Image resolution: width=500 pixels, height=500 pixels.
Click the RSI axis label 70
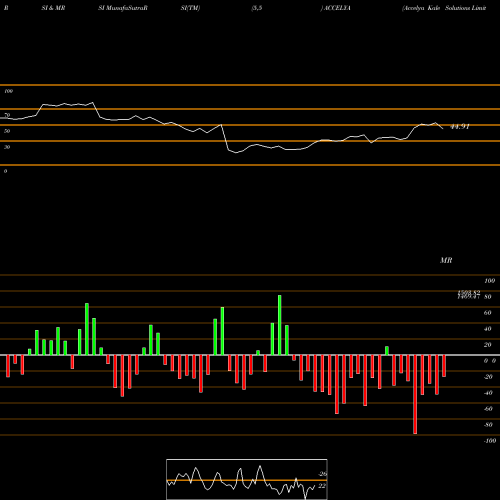click(7, 115)
